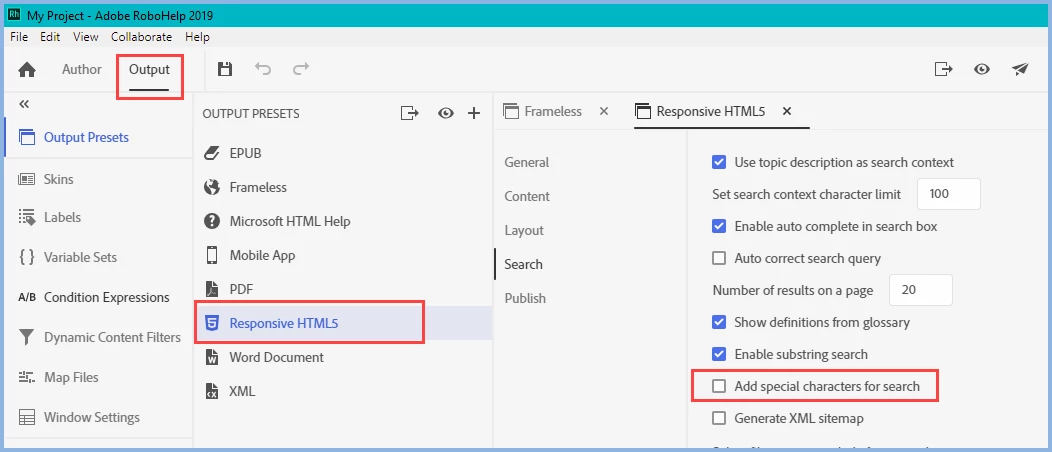Select the Labels text in sidebar

[x=62, y=217]
